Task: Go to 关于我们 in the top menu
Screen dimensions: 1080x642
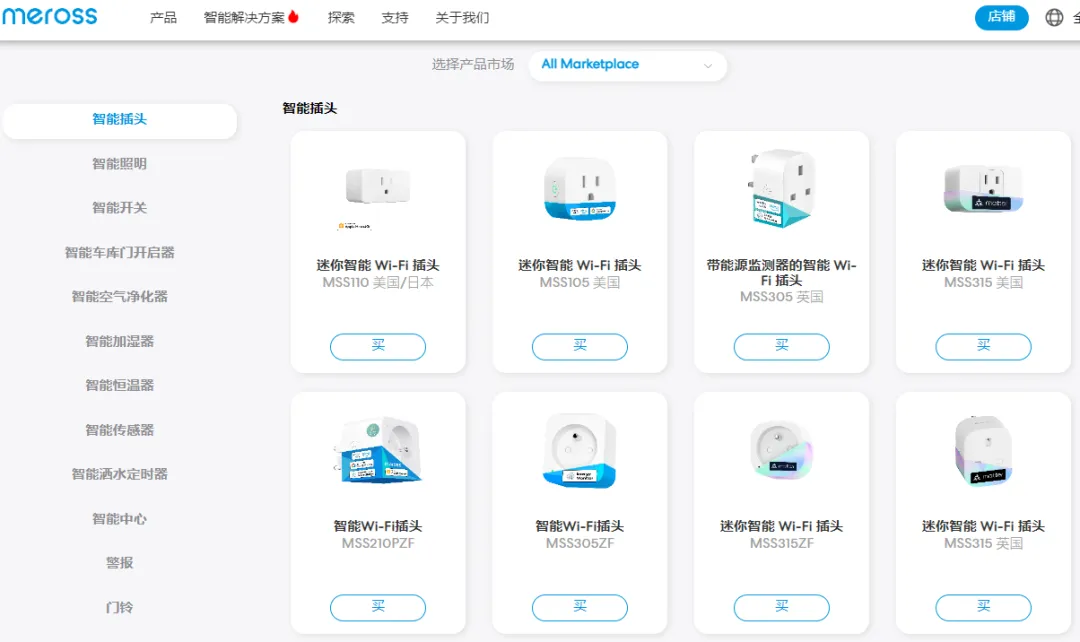Action: (x=462, y=18)
